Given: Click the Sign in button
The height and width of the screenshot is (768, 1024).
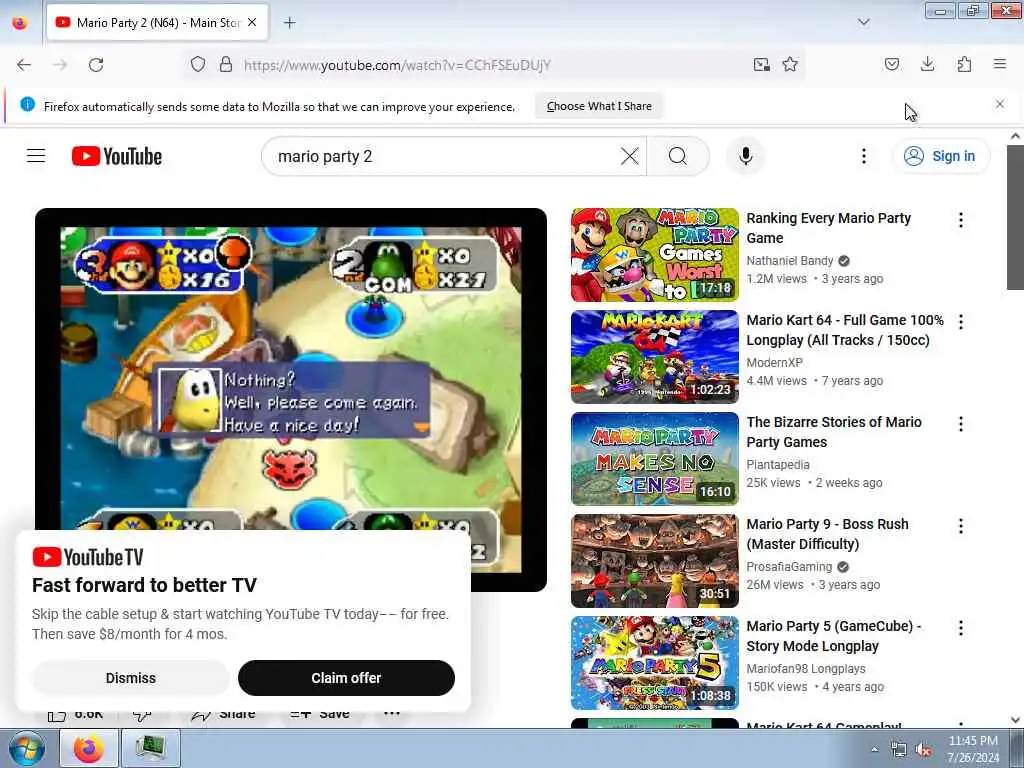Looking at the screenshot, I should click(x=940, y=156).
